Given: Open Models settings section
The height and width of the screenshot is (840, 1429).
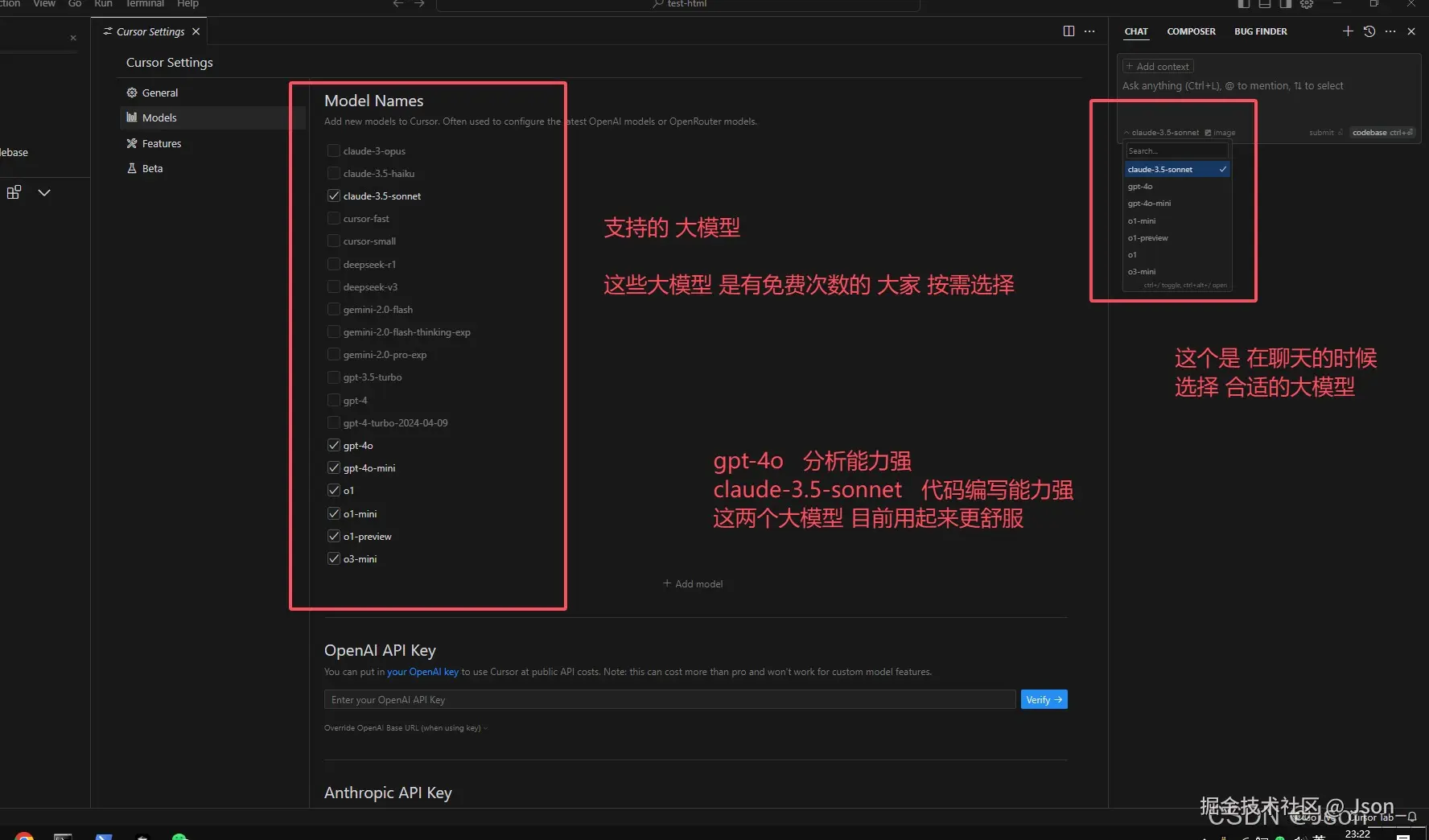Looking at the screenshot, I should point(212,117).
